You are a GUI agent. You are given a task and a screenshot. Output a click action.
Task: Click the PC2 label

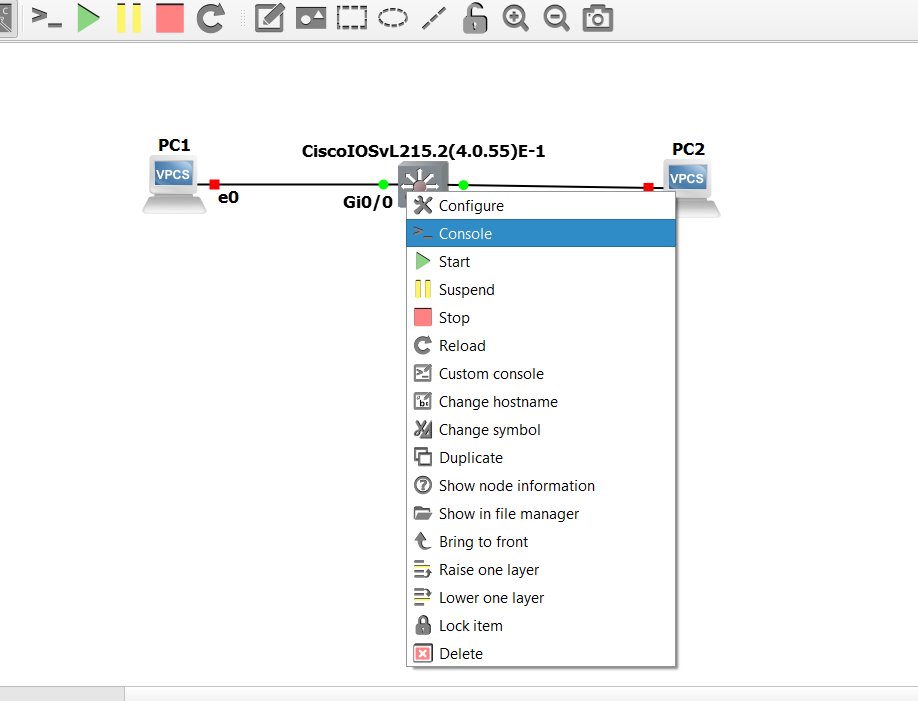tap(688, 149)
